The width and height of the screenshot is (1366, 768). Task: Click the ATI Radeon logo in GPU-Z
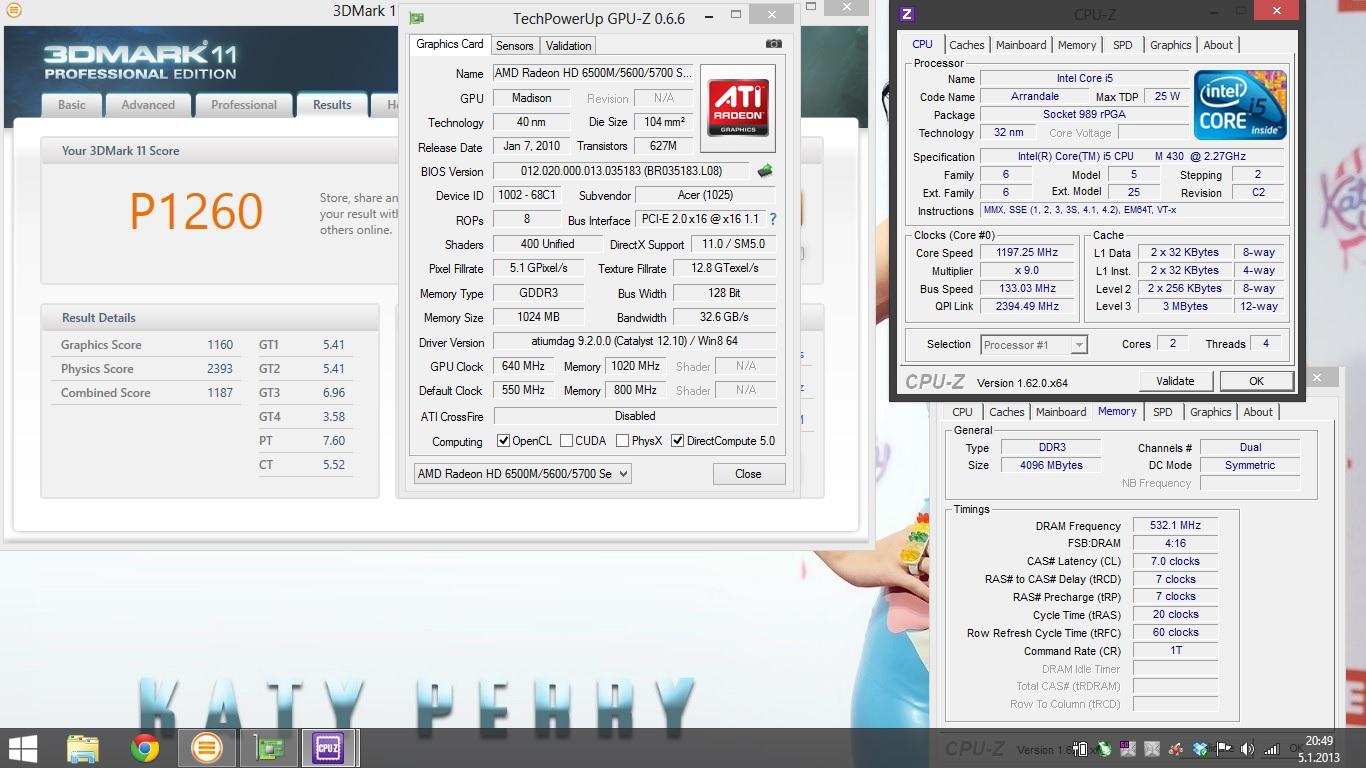click(x=738, y=107)
